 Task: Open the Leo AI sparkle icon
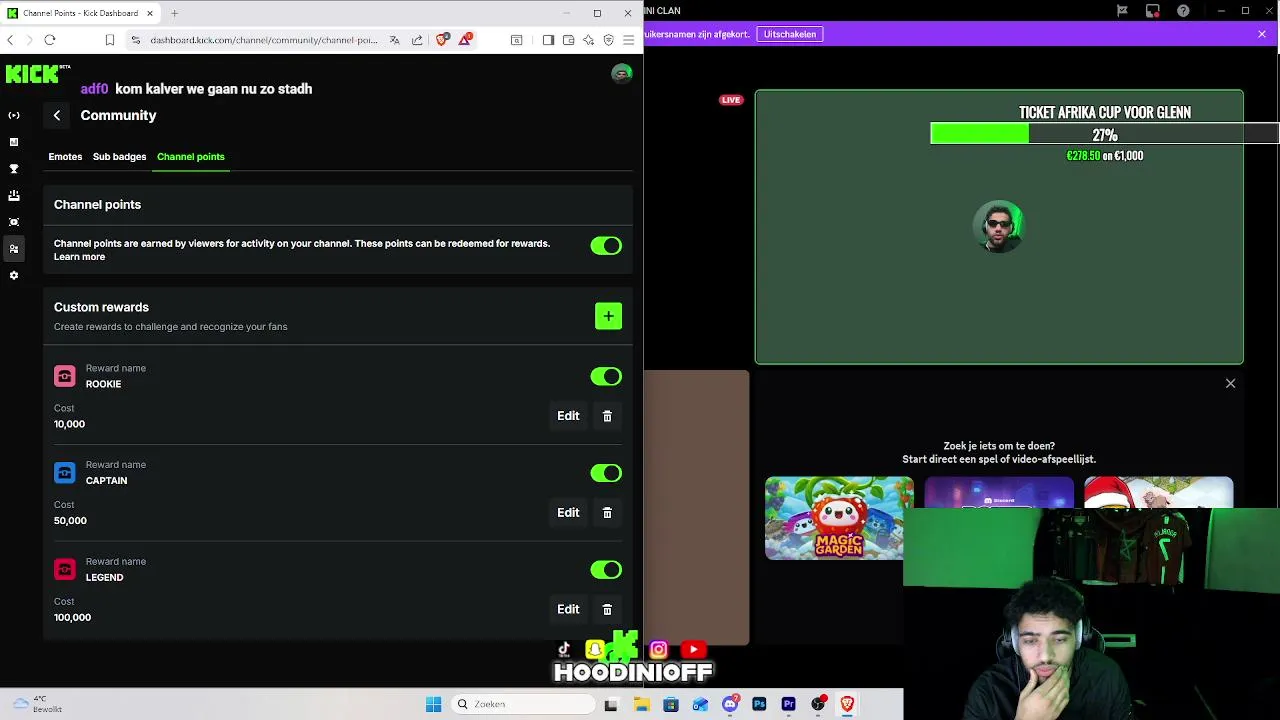point(588,40)
